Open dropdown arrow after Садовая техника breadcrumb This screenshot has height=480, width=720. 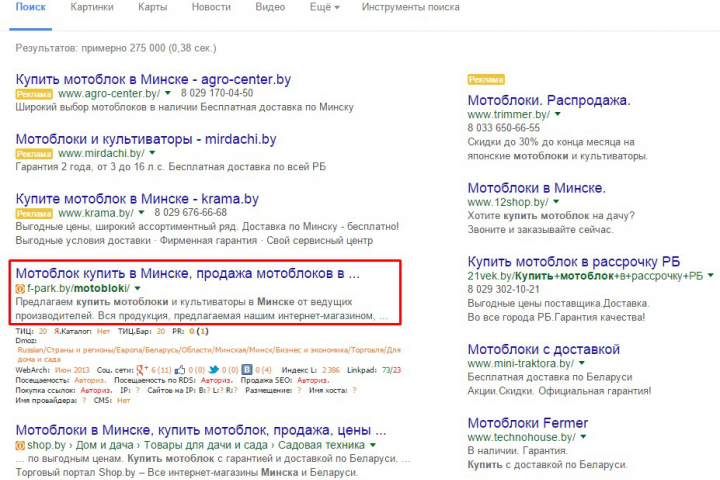373,445
